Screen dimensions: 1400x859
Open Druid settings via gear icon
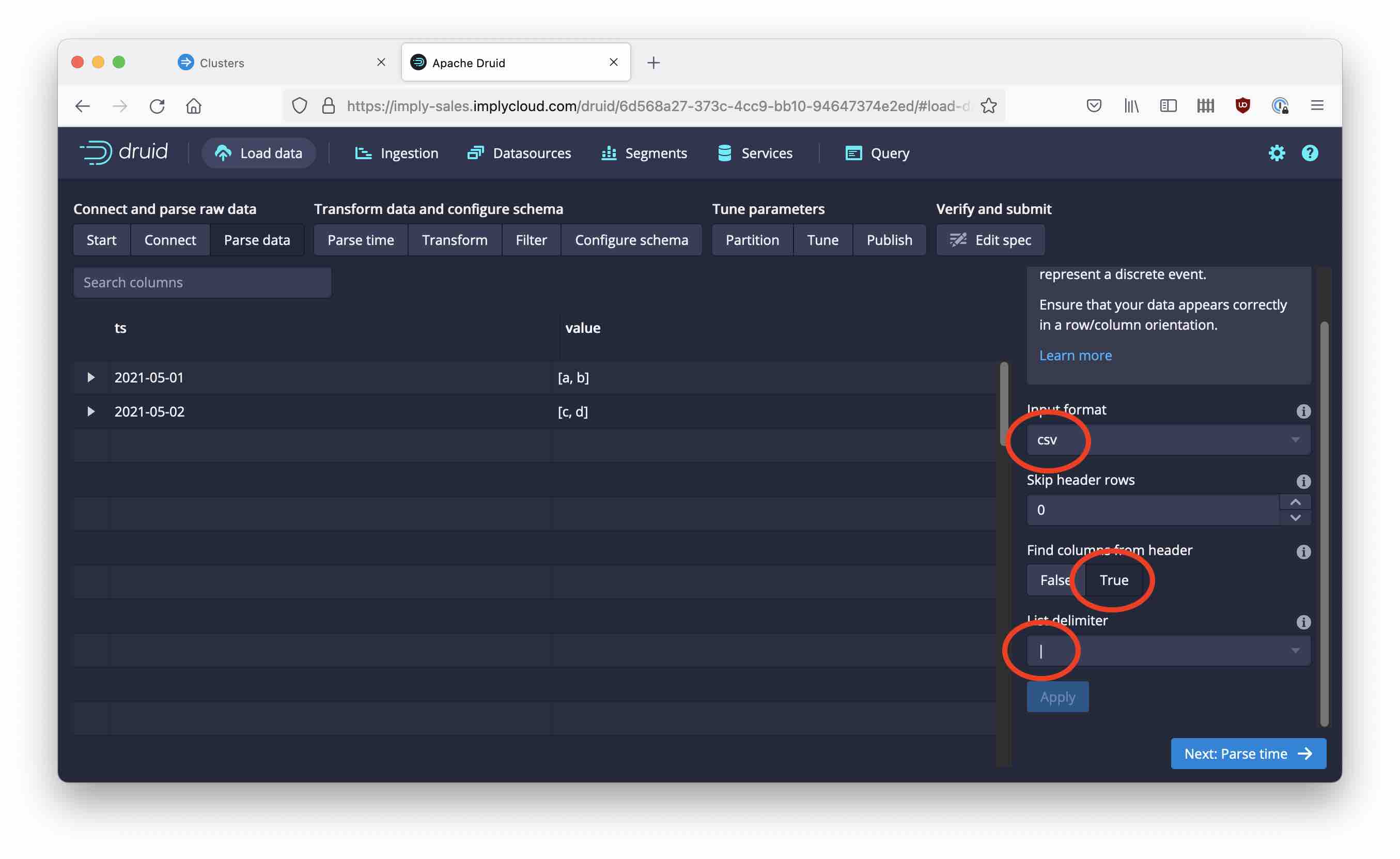click(1277, 152)
